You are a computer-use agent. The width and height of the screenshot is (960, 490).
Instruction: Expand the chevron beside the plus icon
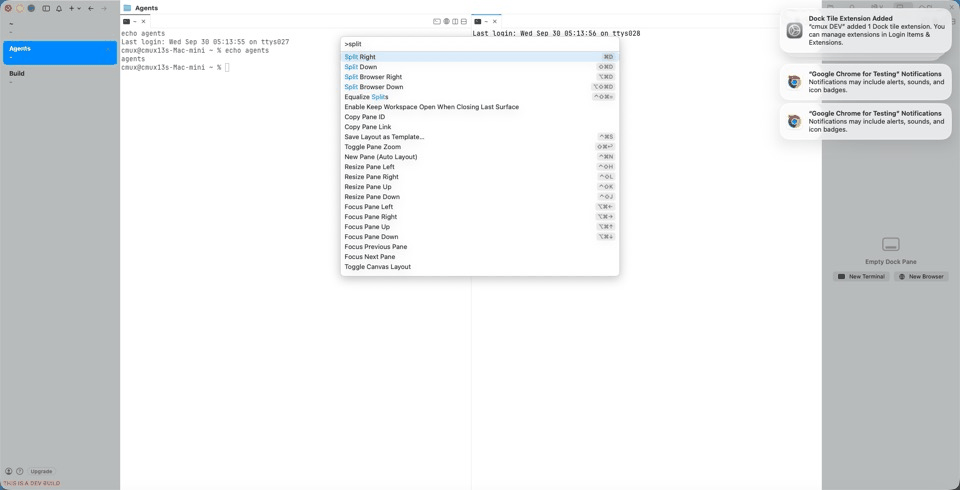pos(79,9)
